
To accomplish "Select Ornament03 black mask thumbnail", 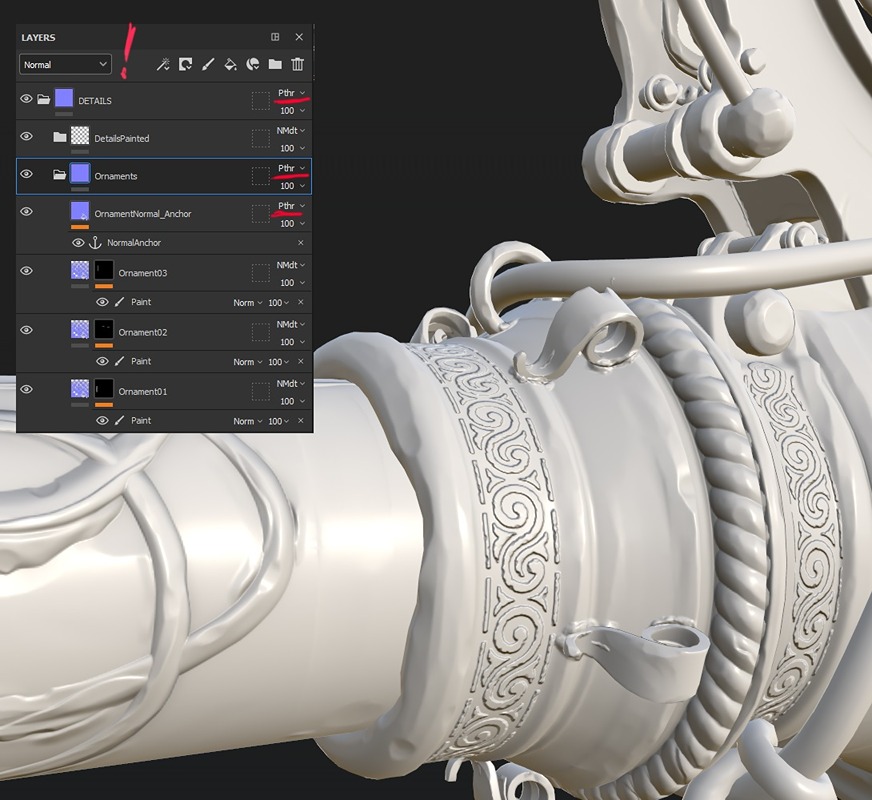I will [x=104, y=270].
